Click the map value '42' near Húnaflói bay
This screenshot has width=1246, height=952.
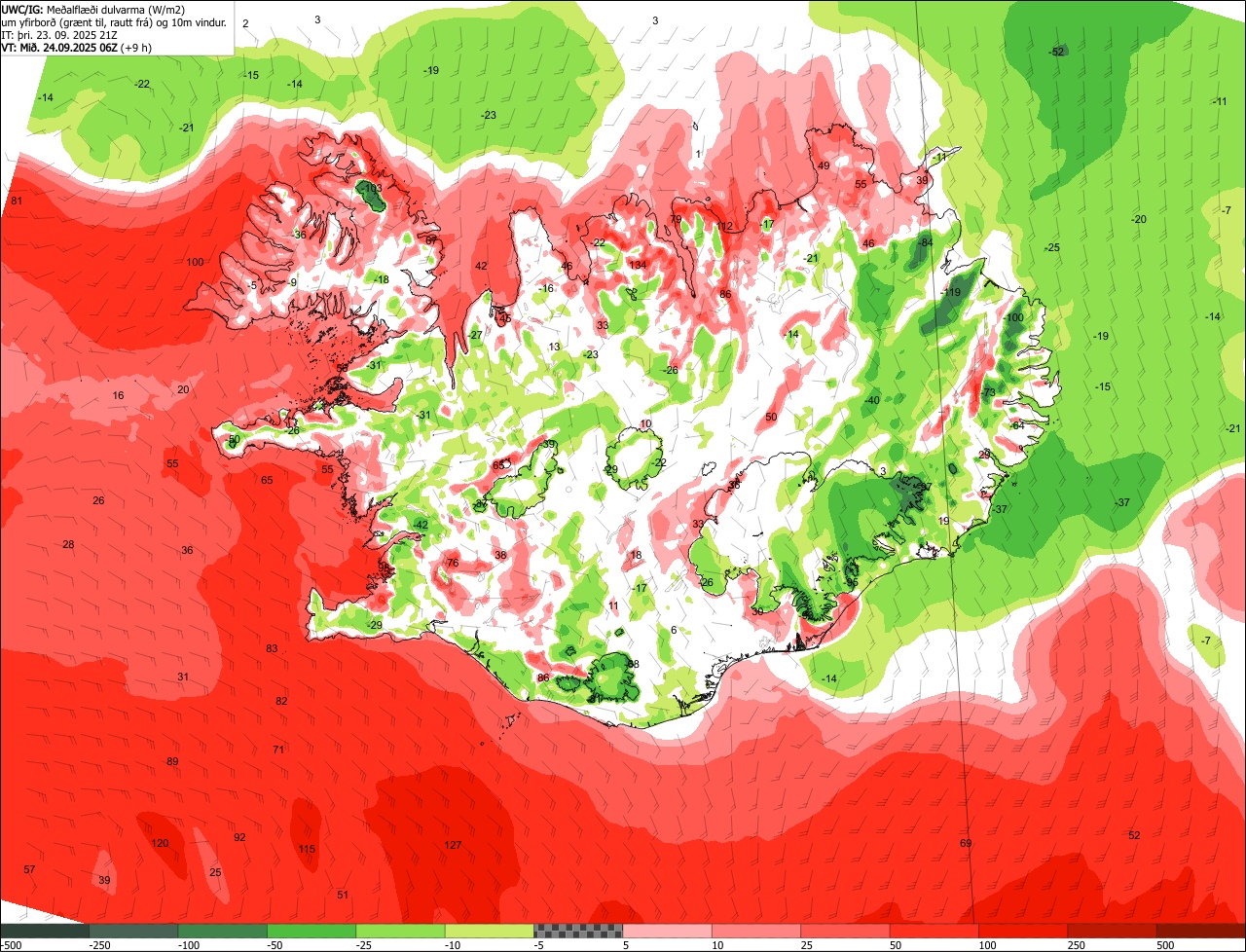pos(481,266)
